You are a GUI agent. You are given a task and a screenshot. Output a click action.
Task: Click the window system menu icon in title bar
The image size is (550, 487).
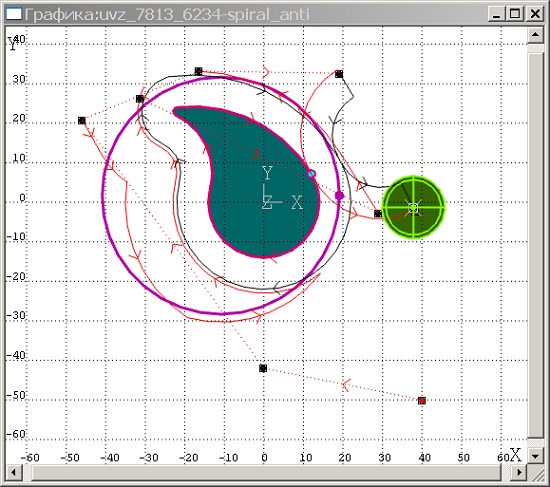tap(14, 14)
